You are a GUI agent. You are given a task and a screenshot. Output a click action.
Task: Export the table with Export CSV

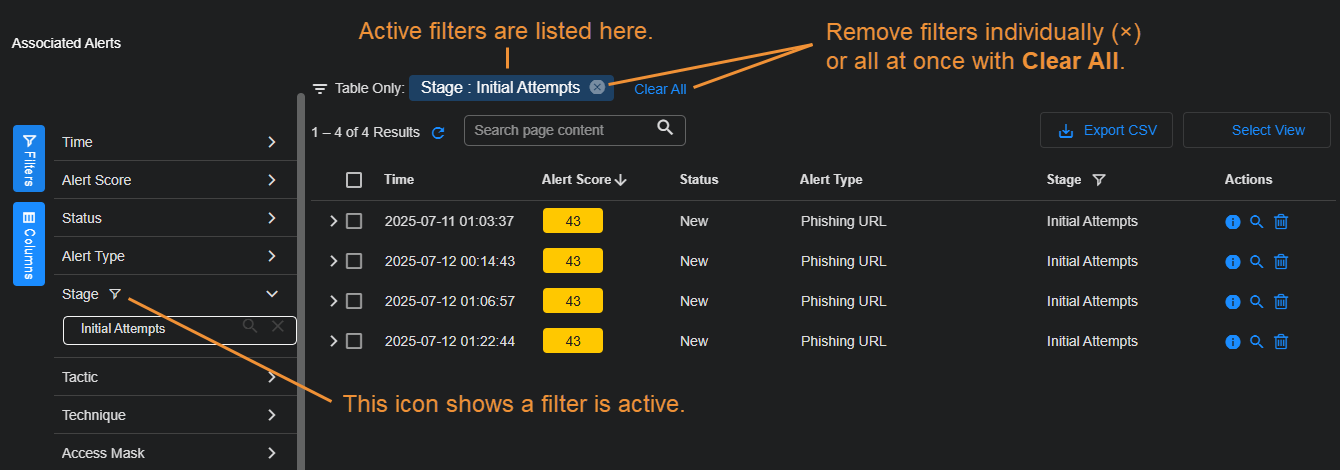tap(1106, 130)
